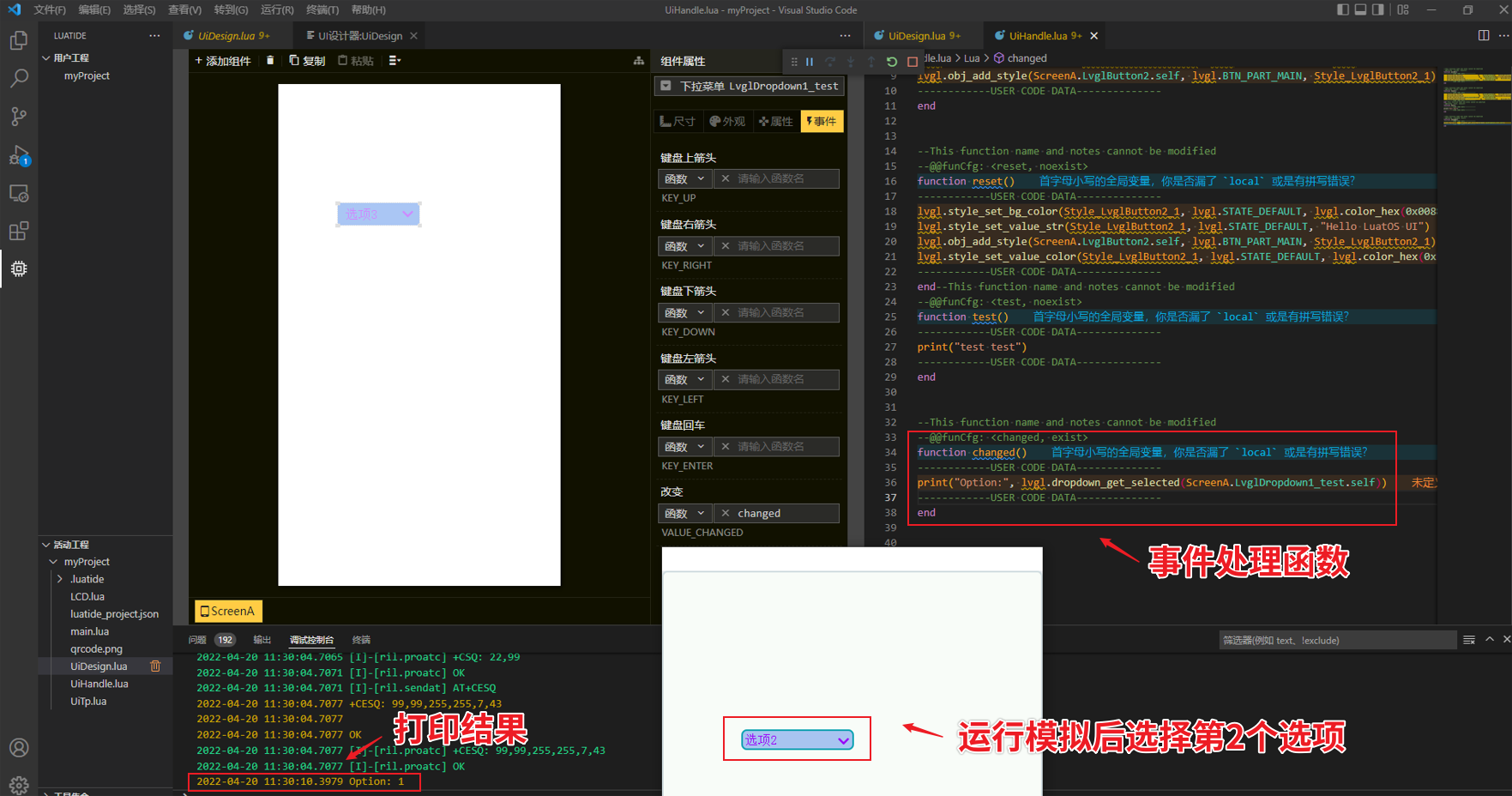Click the paste (粘贴) toolbar icon
Viewport: 1512px width, 796px height.
coord(355,60)
